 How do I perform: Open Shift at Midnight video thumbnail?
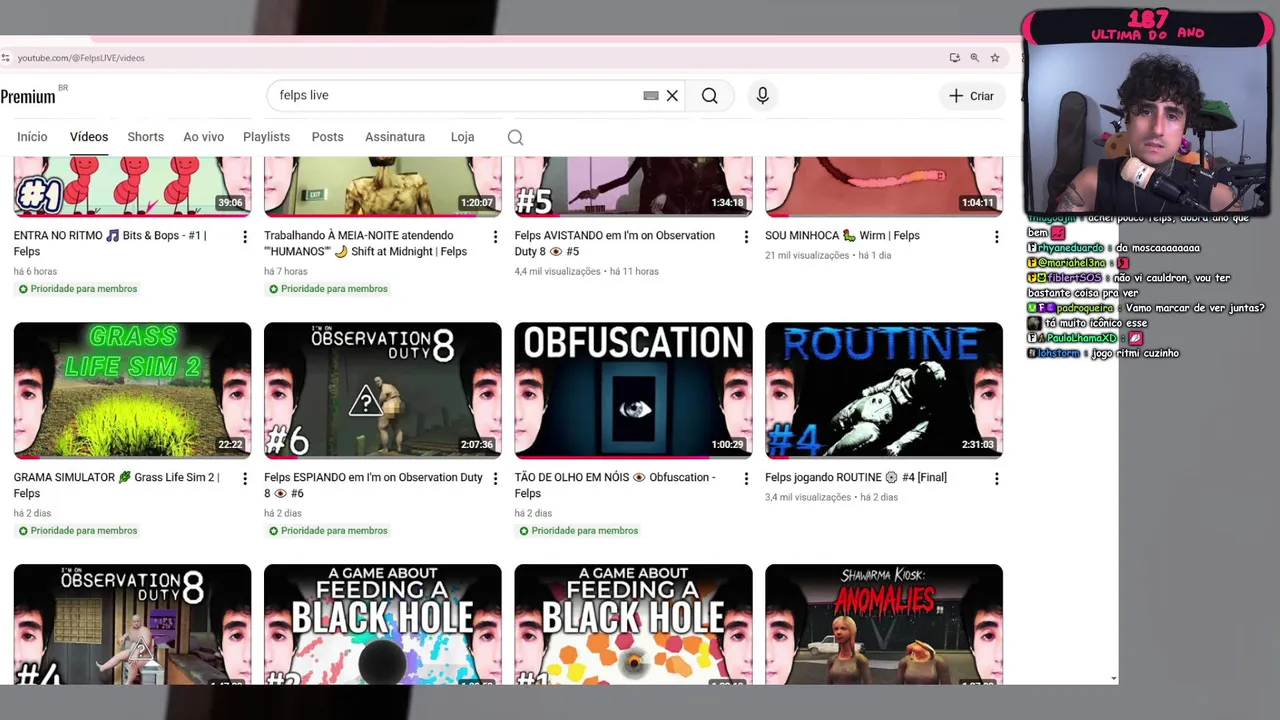coord(383,186)
